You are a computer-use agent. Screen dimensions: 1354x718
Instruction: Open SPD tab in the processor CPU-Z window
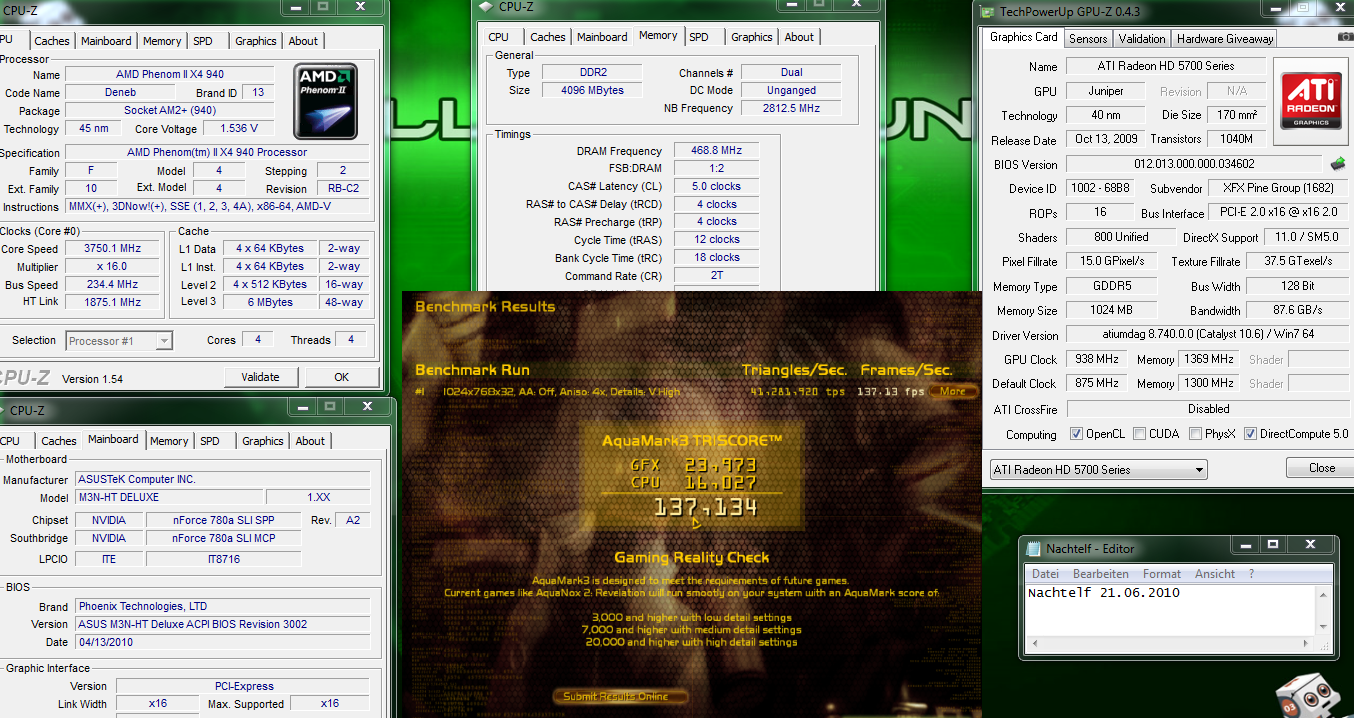pos(203,41)
